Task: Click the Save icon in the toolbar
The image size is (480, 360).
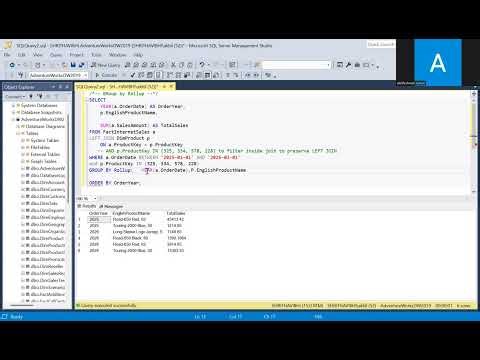Action: click(73, 65)
